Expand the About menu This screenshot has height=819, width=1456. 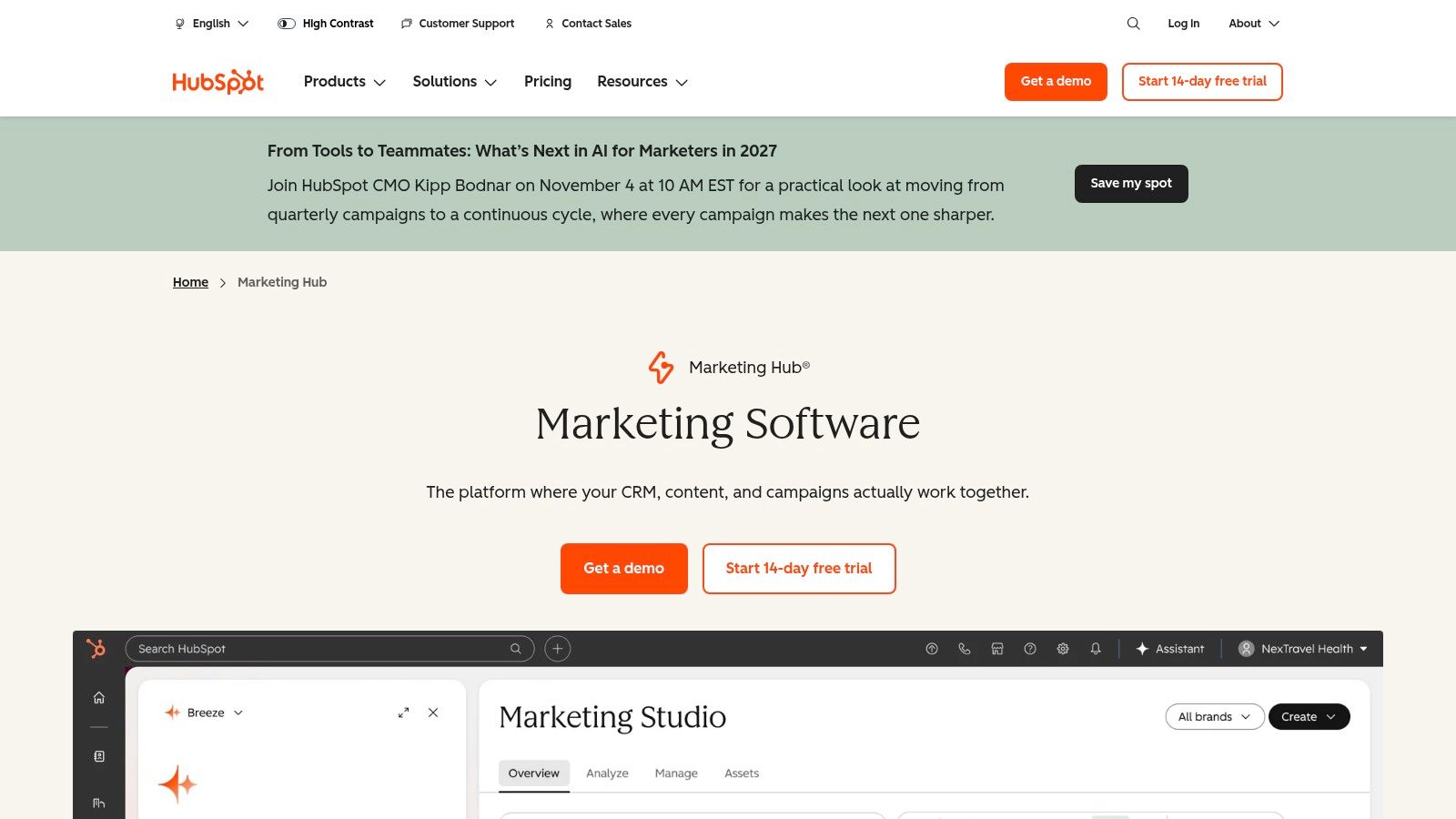1254,24
